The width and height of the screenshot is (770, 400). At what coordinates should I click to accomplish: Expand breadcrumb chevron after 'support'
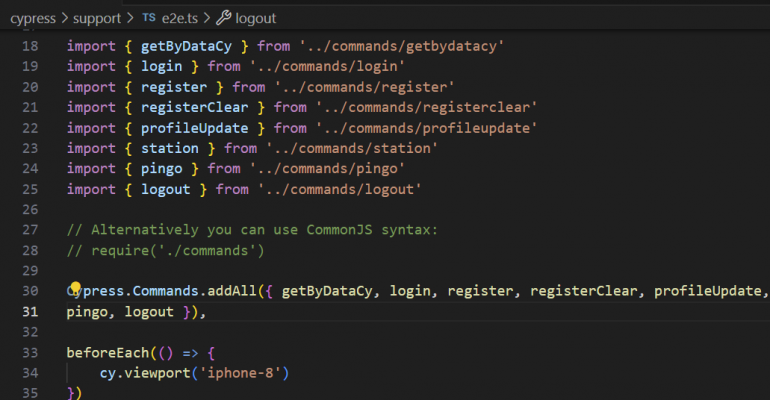click(130, 18)
